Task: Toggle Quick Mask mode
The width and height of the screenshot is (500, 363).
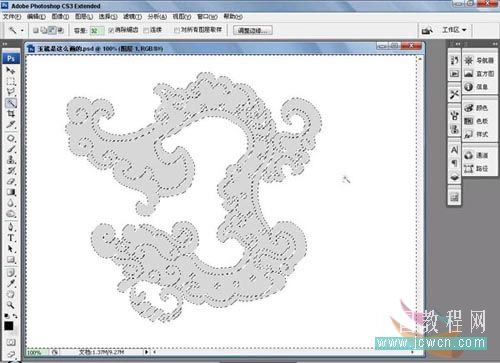Action: 11,342
